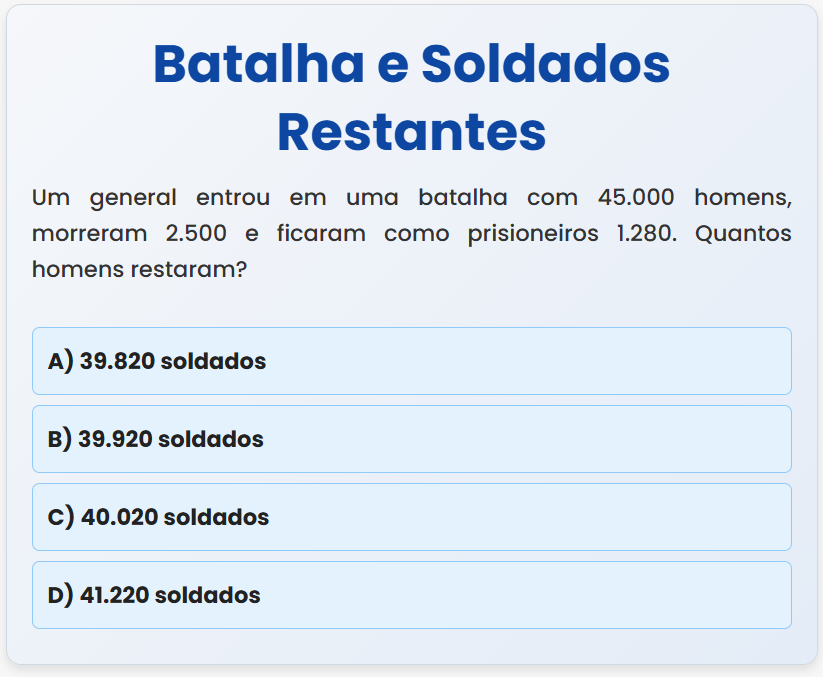Click the "B)" letter label

coord(60,439)
